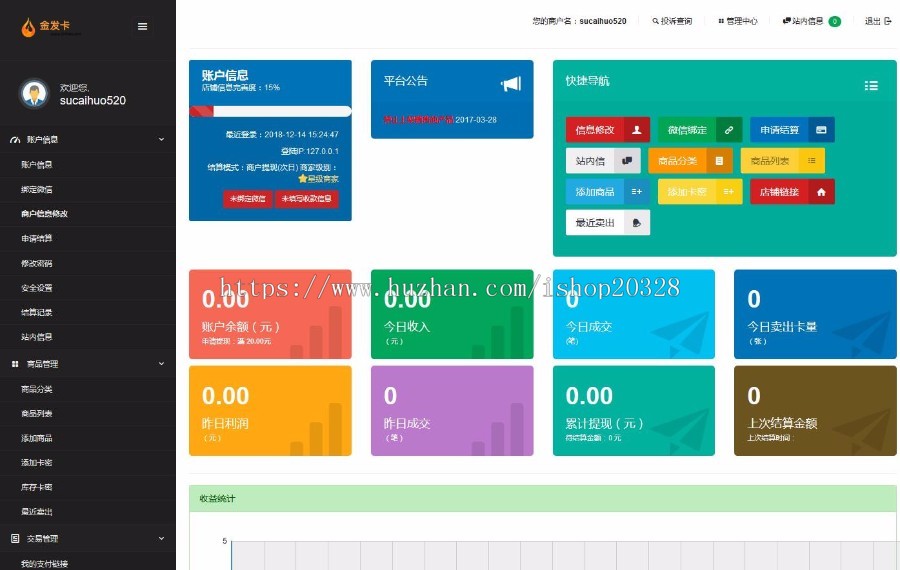Viewport: 900px width, 570px height.
Task: Click the blue 今日卖出卡量 card
Action: (815, 314)
